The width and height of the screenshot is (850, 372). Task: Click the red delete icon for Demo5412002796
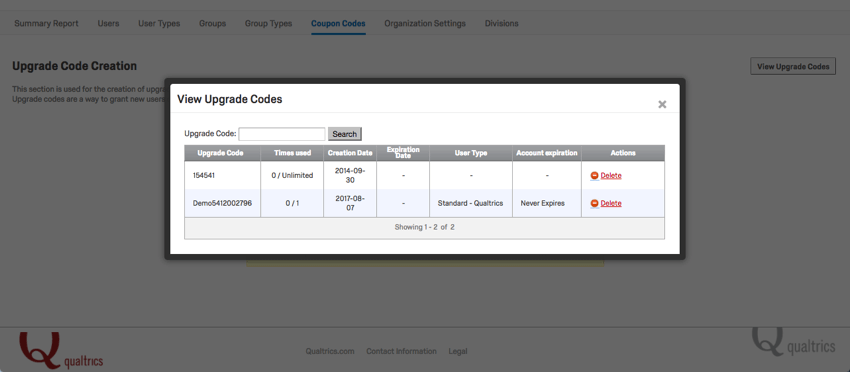click(595, 203)
